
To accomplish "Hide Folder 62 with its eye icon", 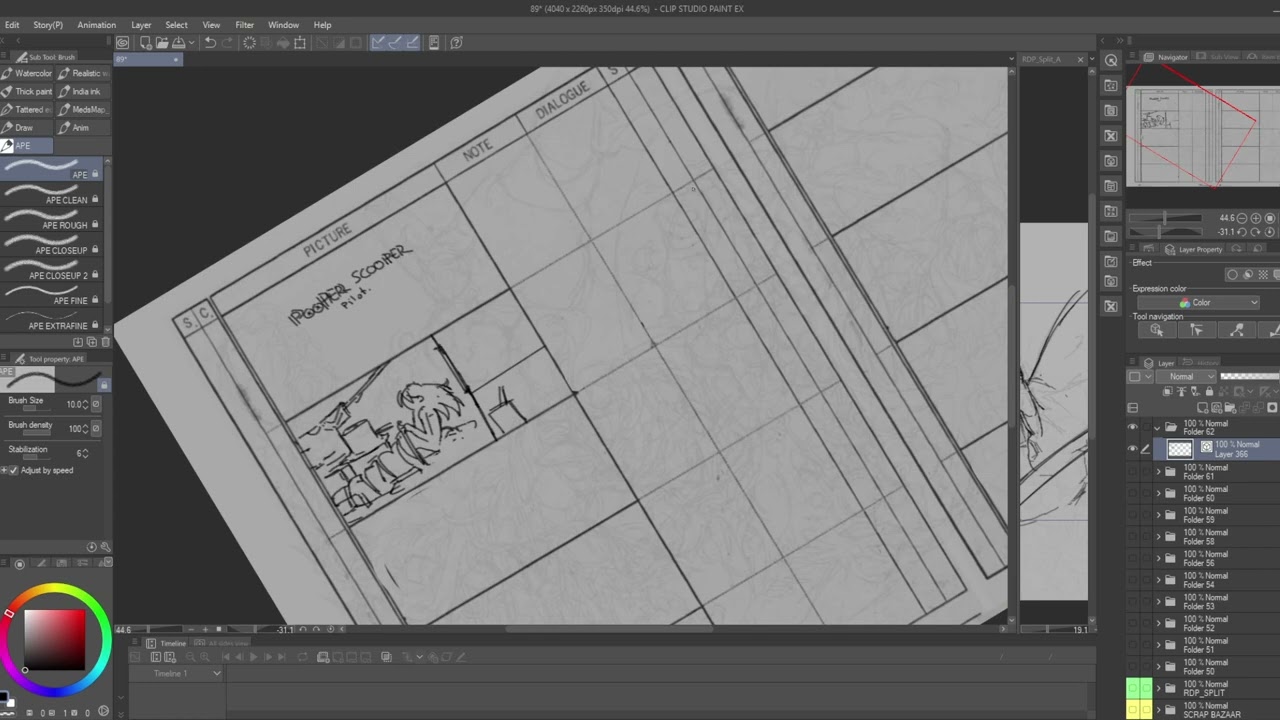I will click(1133, 427).
